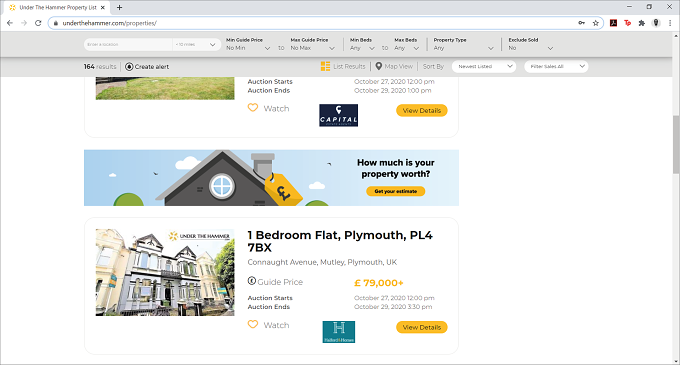Click the site padlock icon

coord(56,23)
